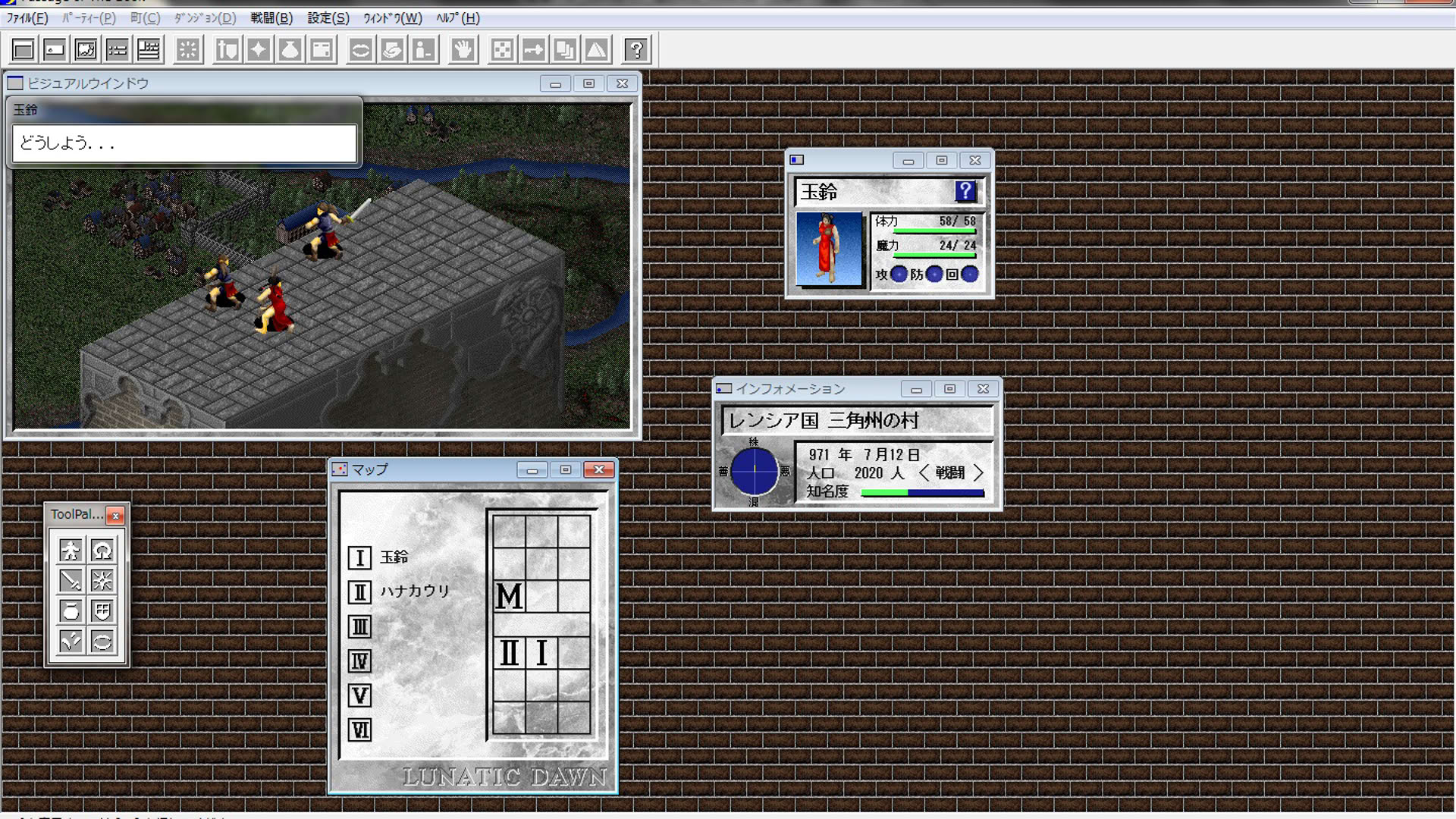Open the 戦闘(B) menu
The width and height of the screenshot is (1456, 819).
tap(271, 18)
